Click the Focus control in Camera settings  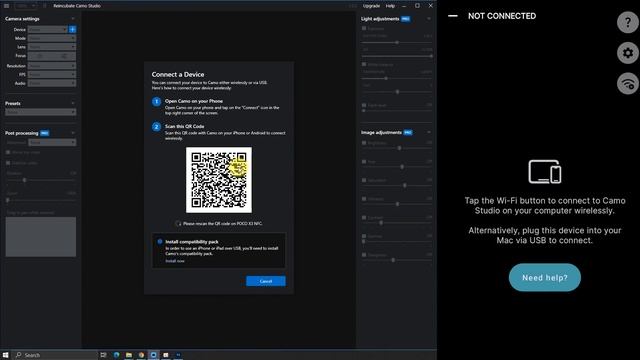tap(52, 56)
